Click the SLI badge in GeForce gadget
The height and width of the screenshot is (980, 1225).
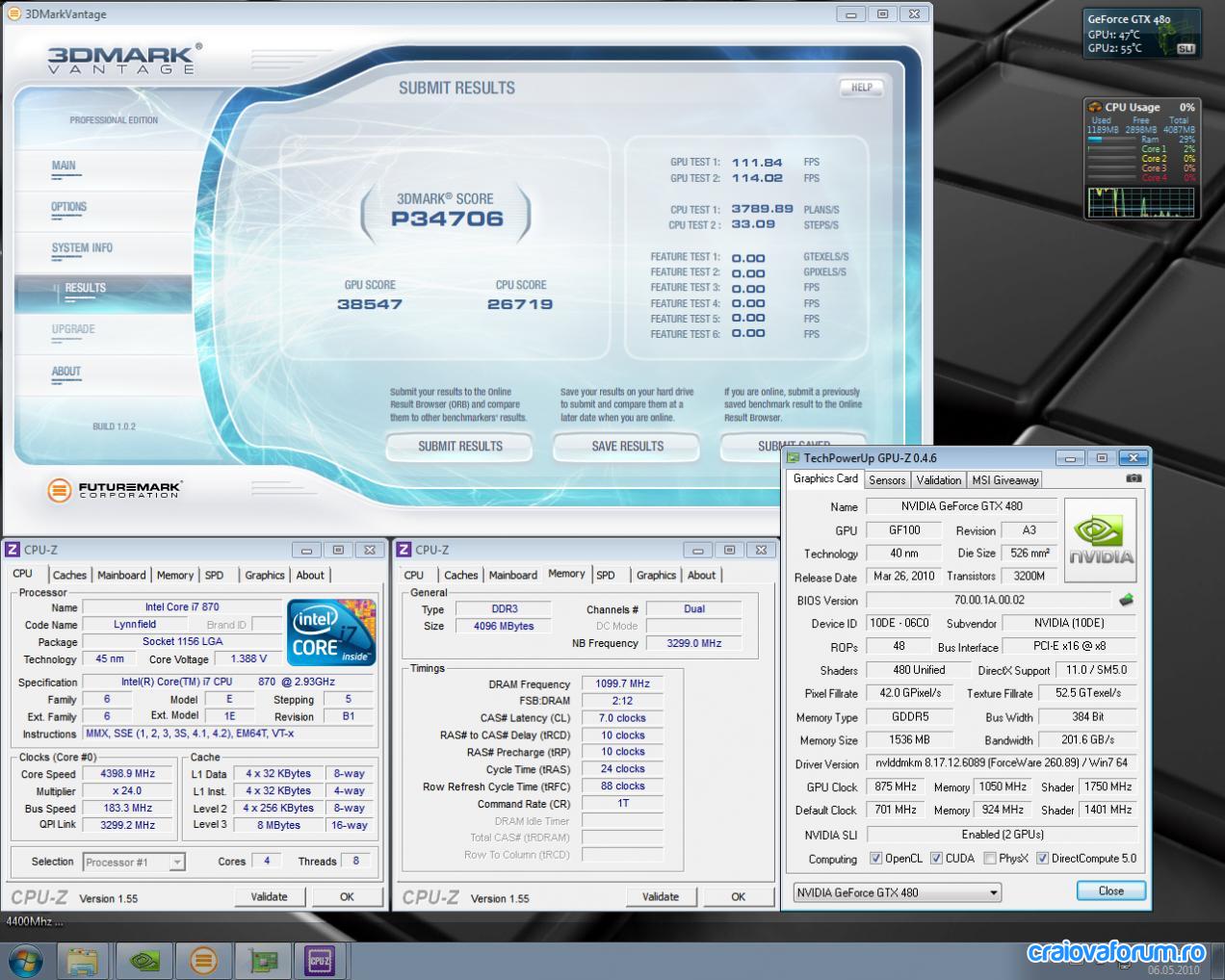pos(1186,48)
